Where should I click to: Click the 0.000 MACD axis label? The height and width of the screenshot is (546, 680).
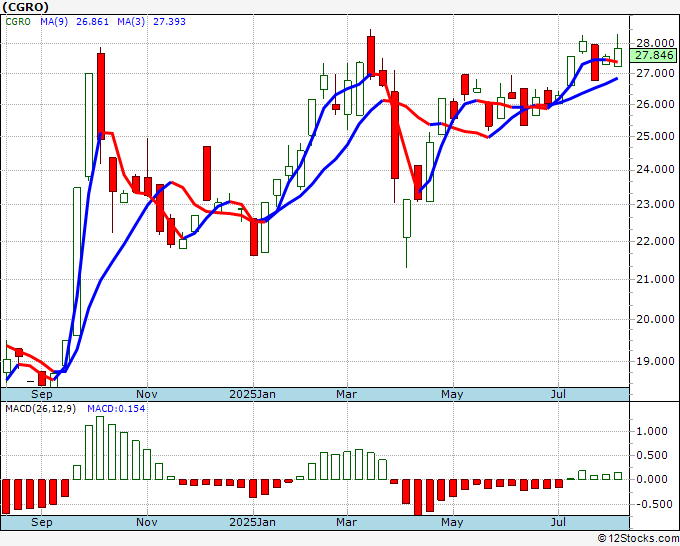[652, 479]
